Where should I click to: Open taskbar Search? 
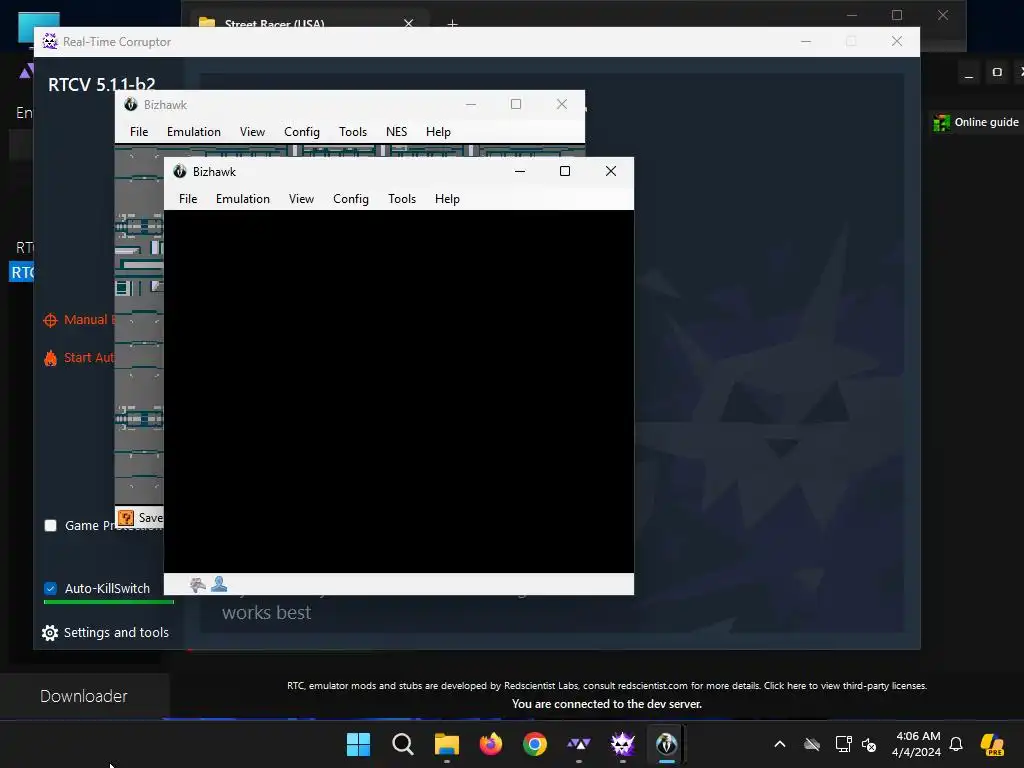point(402,744)
